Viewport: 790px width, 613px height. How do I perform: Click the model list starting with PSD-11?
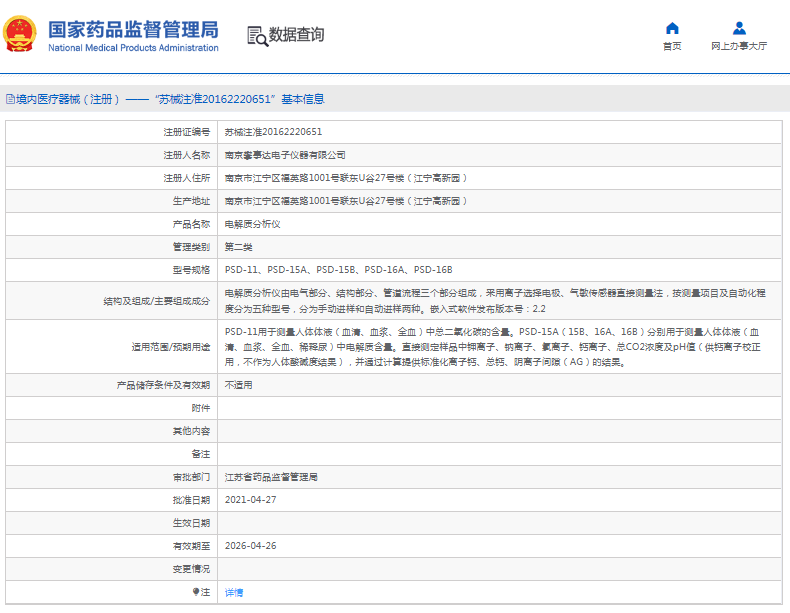pyautogui.click(x=338, y=270)
